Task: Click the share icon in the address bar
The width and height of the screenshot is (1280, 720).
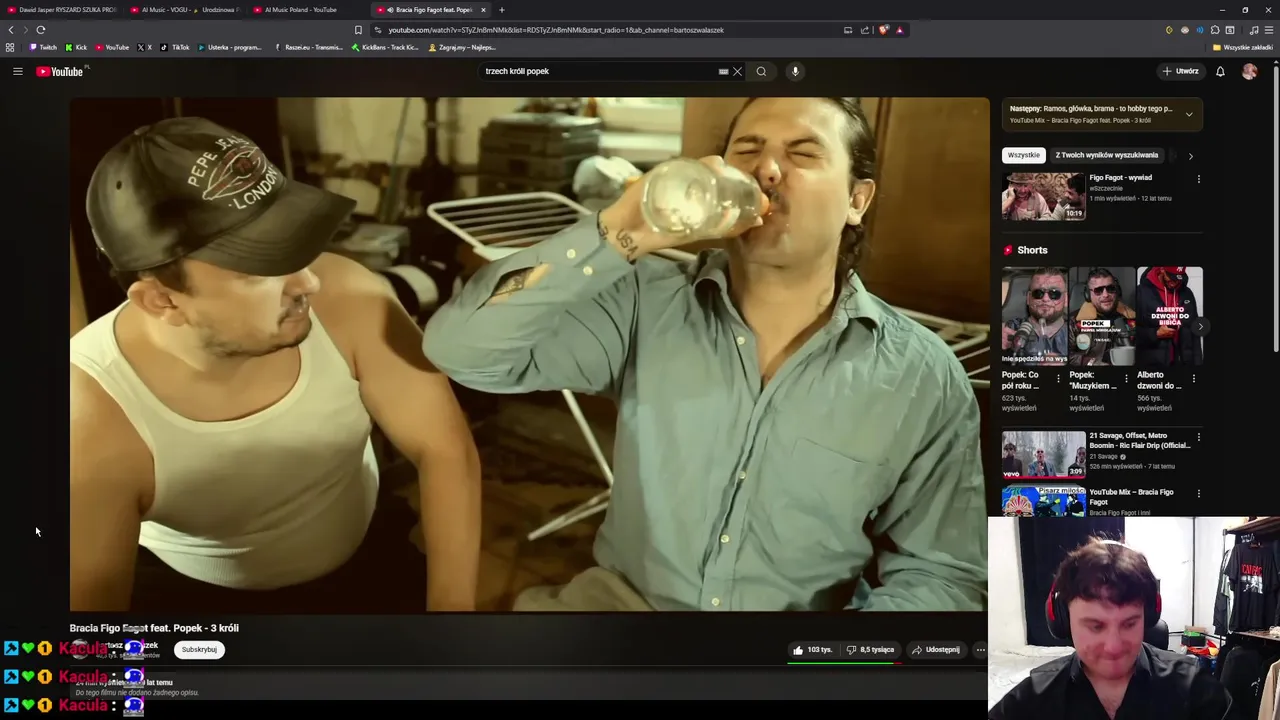Action: 865,30
